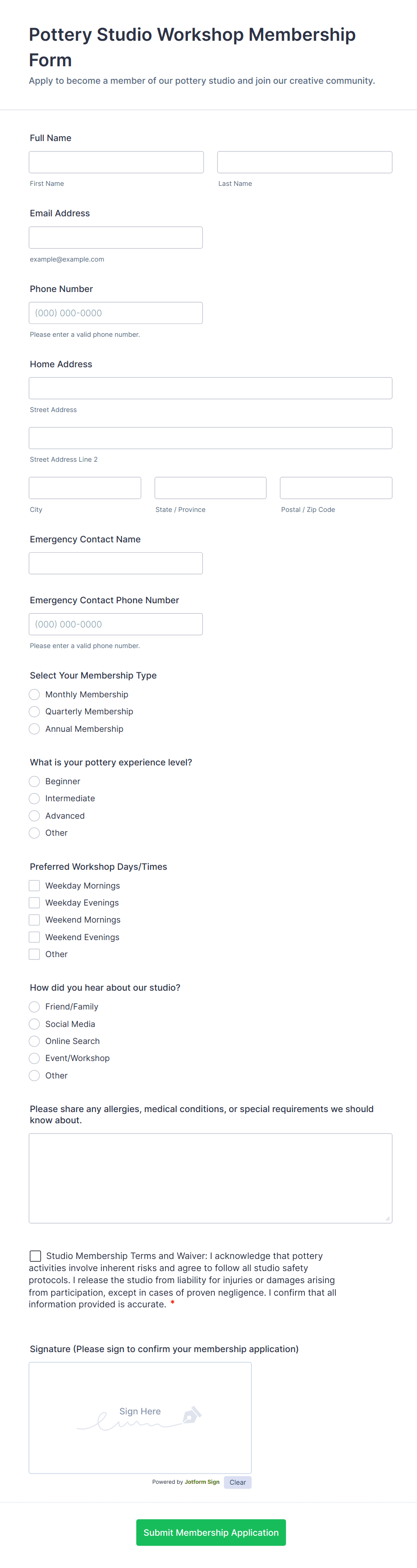This screenshot has height=1568, width=417.
Task: Choose Event/Workshop radio option
Action: [35, 1058]
